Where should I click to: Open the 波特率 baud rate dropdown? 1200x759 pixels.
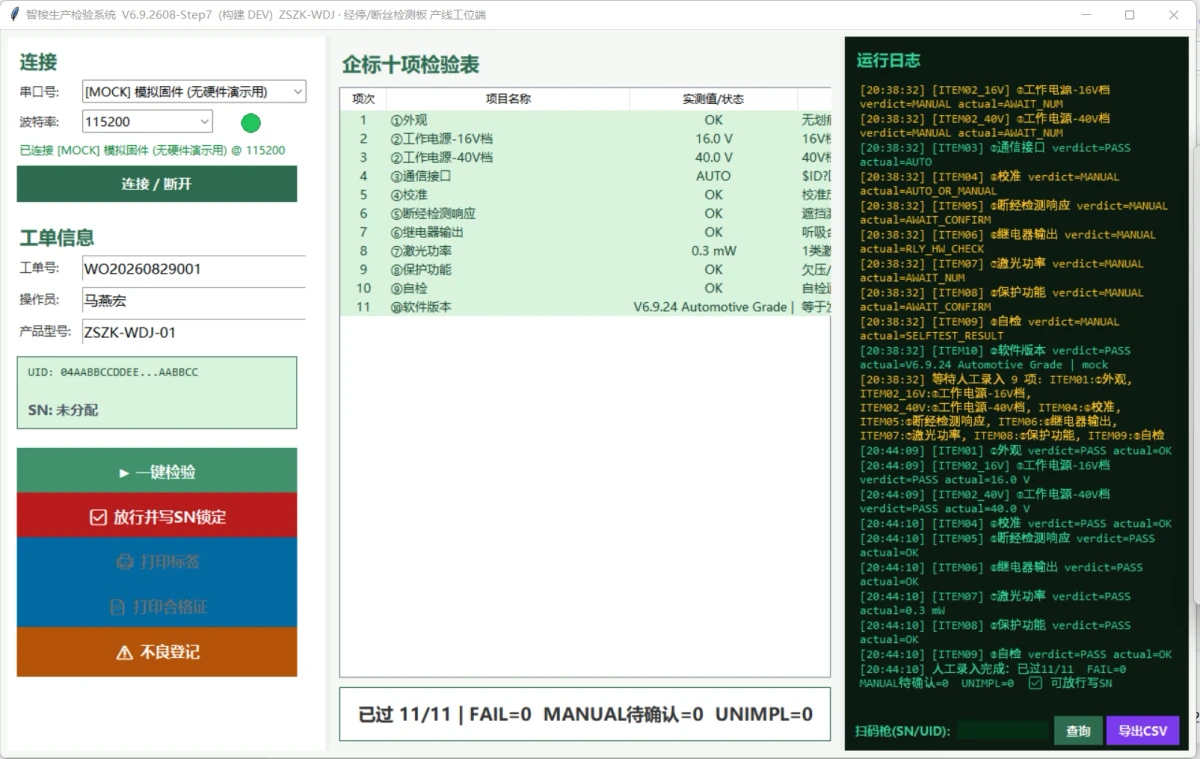coord(147,121)
